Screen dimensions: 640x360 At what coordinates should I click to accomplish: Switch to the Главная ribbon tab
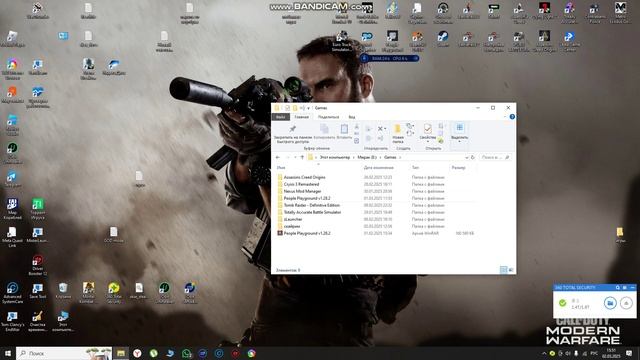click(x=302, y=117)
